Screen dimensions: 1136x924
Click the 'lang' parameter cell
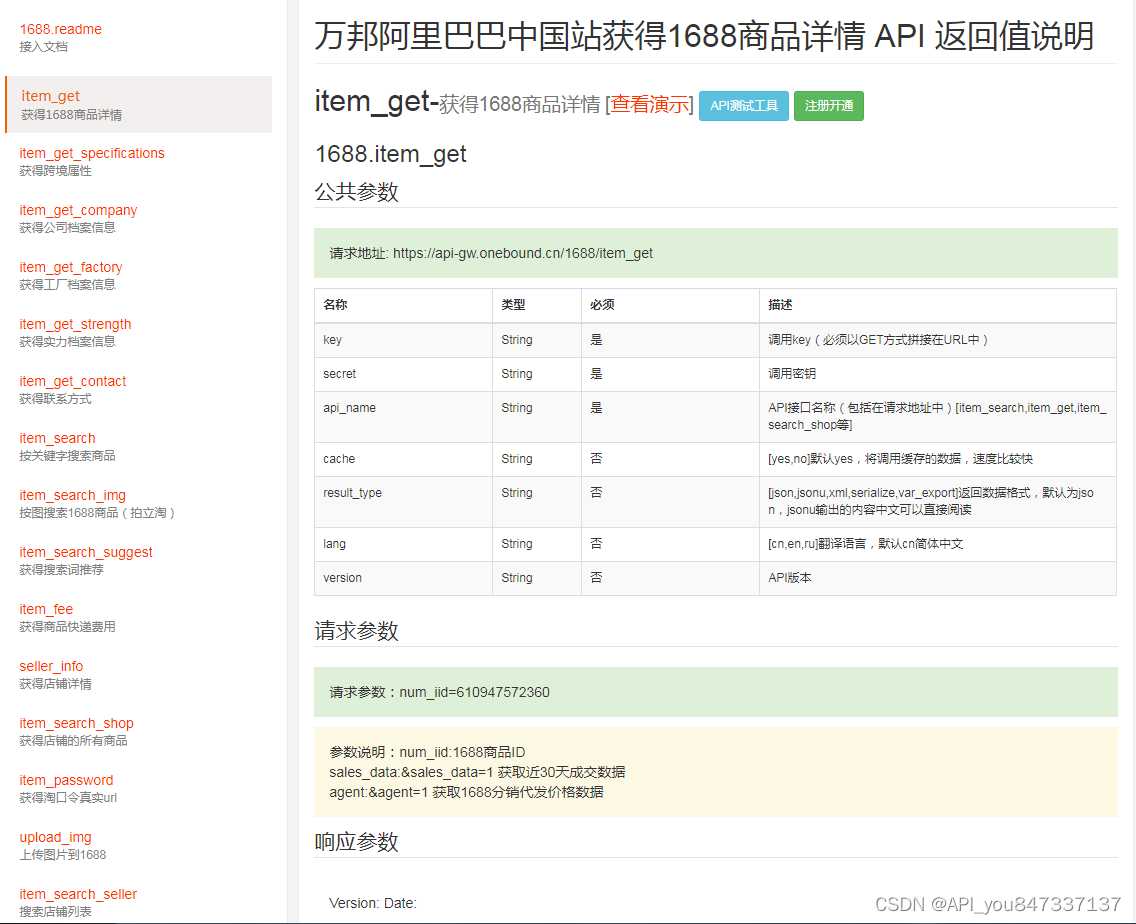click(403, 544)
